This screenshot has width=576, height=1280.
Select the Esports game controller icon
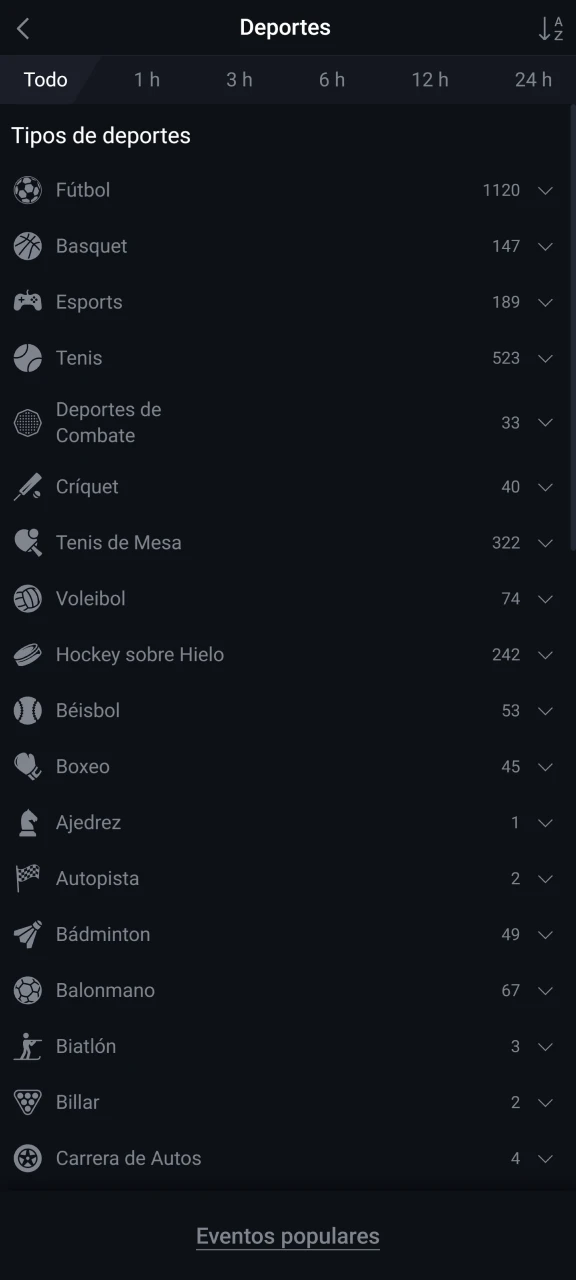pos(27,302)
